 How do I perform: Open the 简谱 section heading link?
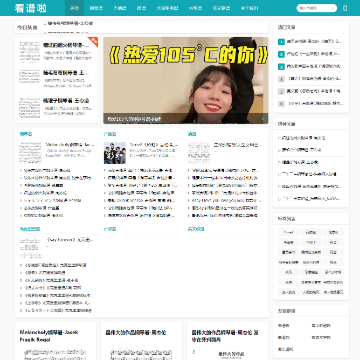coord(192,134)
